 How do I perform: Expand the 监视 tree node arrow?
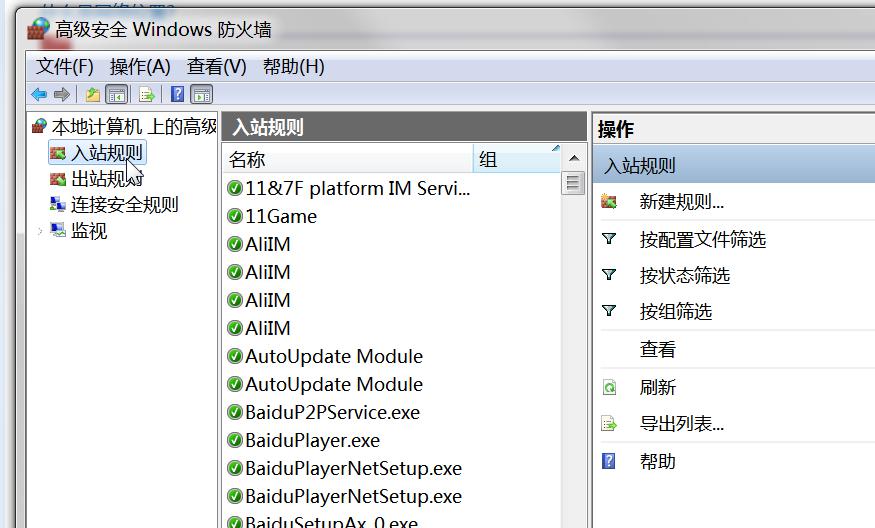pyautogui.click(x=40, y=231)
